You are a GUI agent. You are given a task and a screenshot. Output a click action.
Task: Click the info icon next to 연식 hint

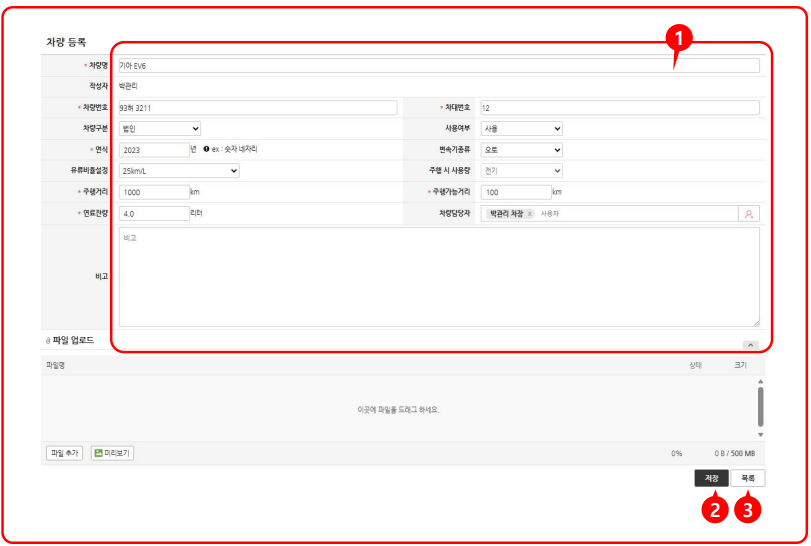(x=206, y=149)
